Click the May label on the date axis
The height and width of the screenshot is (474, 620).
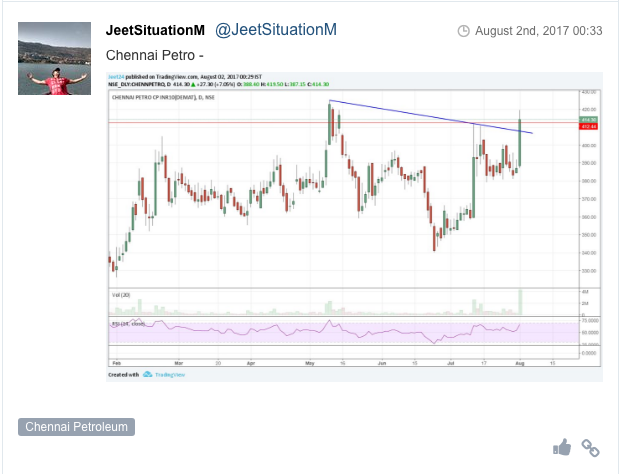click(x=310, y=363)
